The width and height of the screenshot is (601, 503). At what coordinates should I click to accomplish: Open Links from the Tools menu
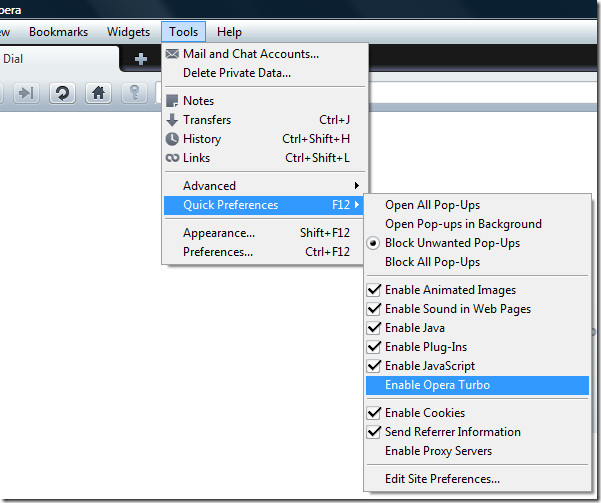[x=197, y=158]
